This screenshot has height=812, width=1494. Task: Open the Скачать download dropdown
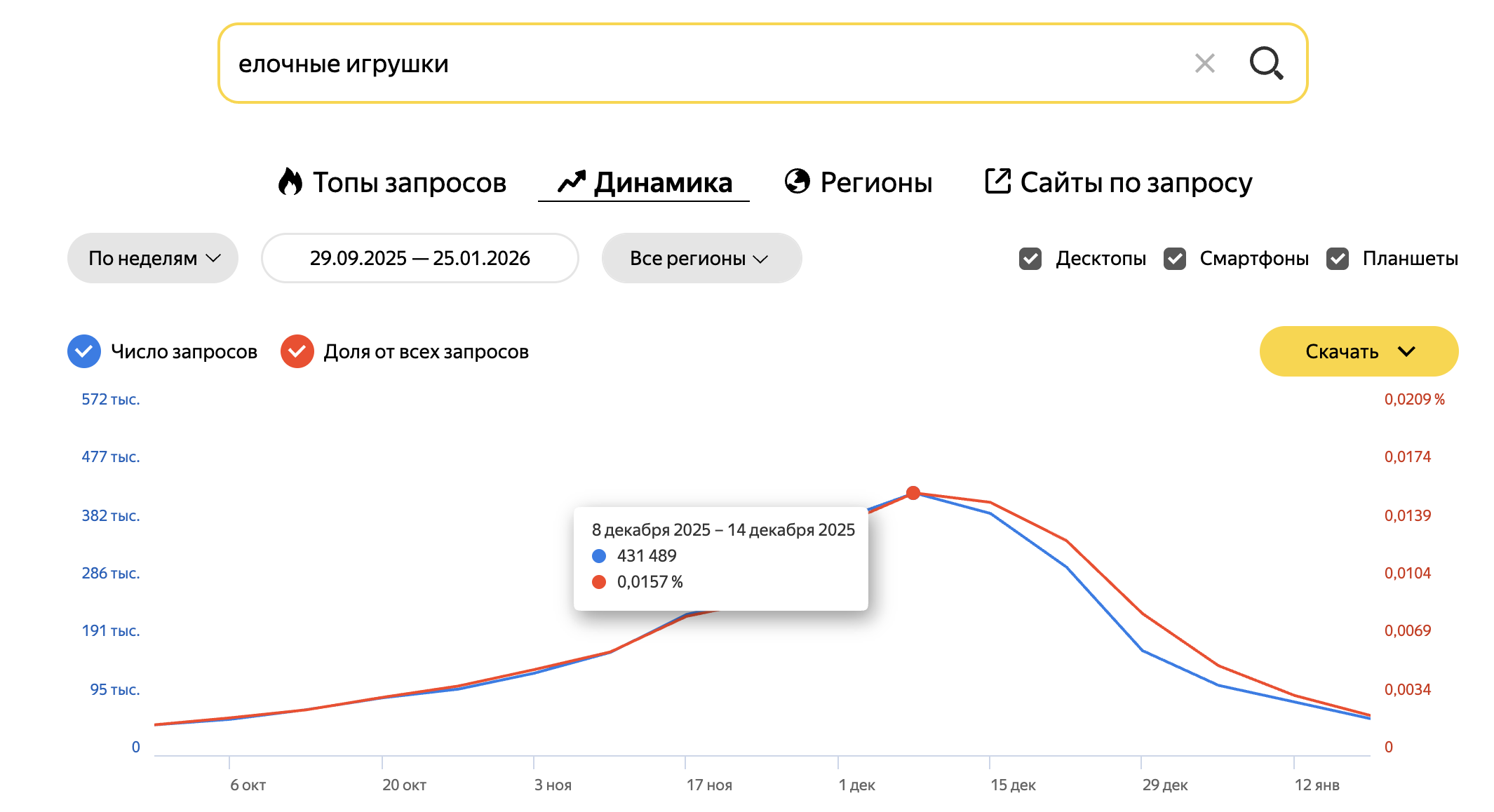pos(1358,351)
